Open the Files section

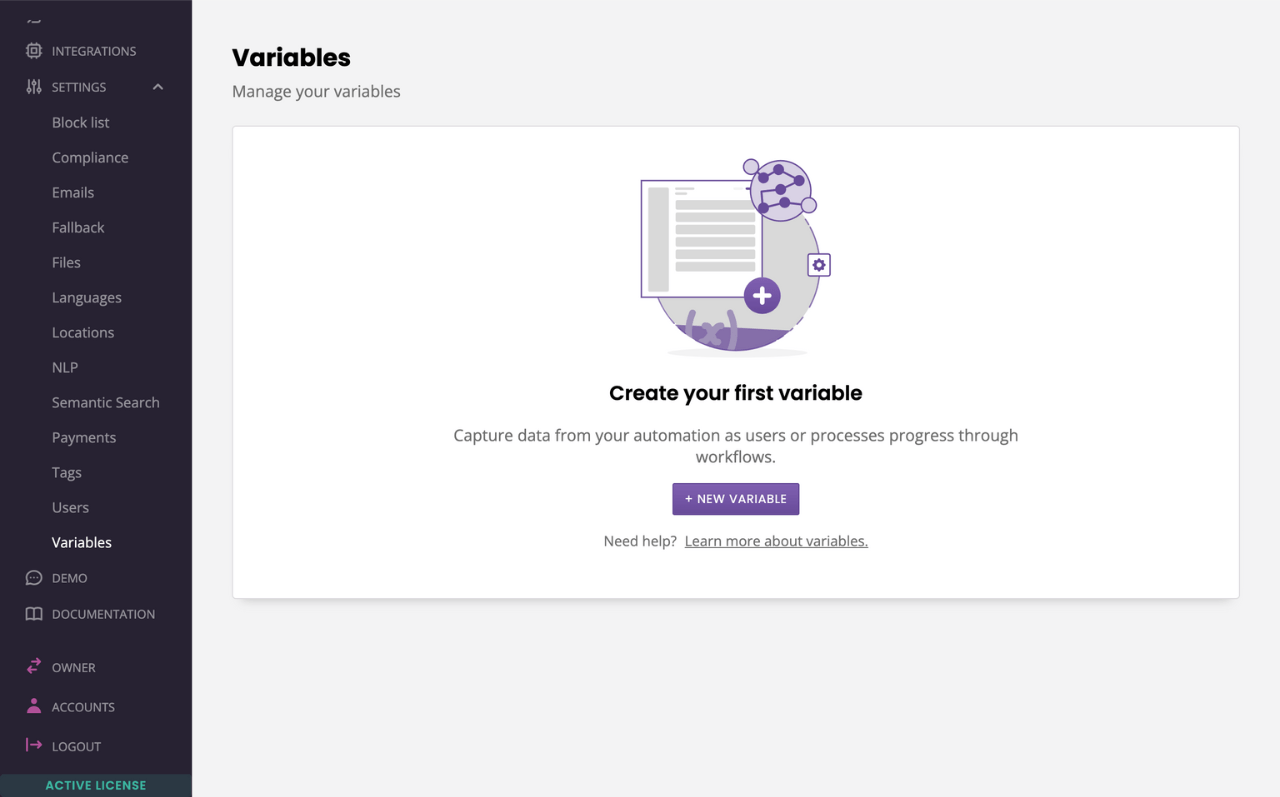pyautogui.click(x=66, y=262)
